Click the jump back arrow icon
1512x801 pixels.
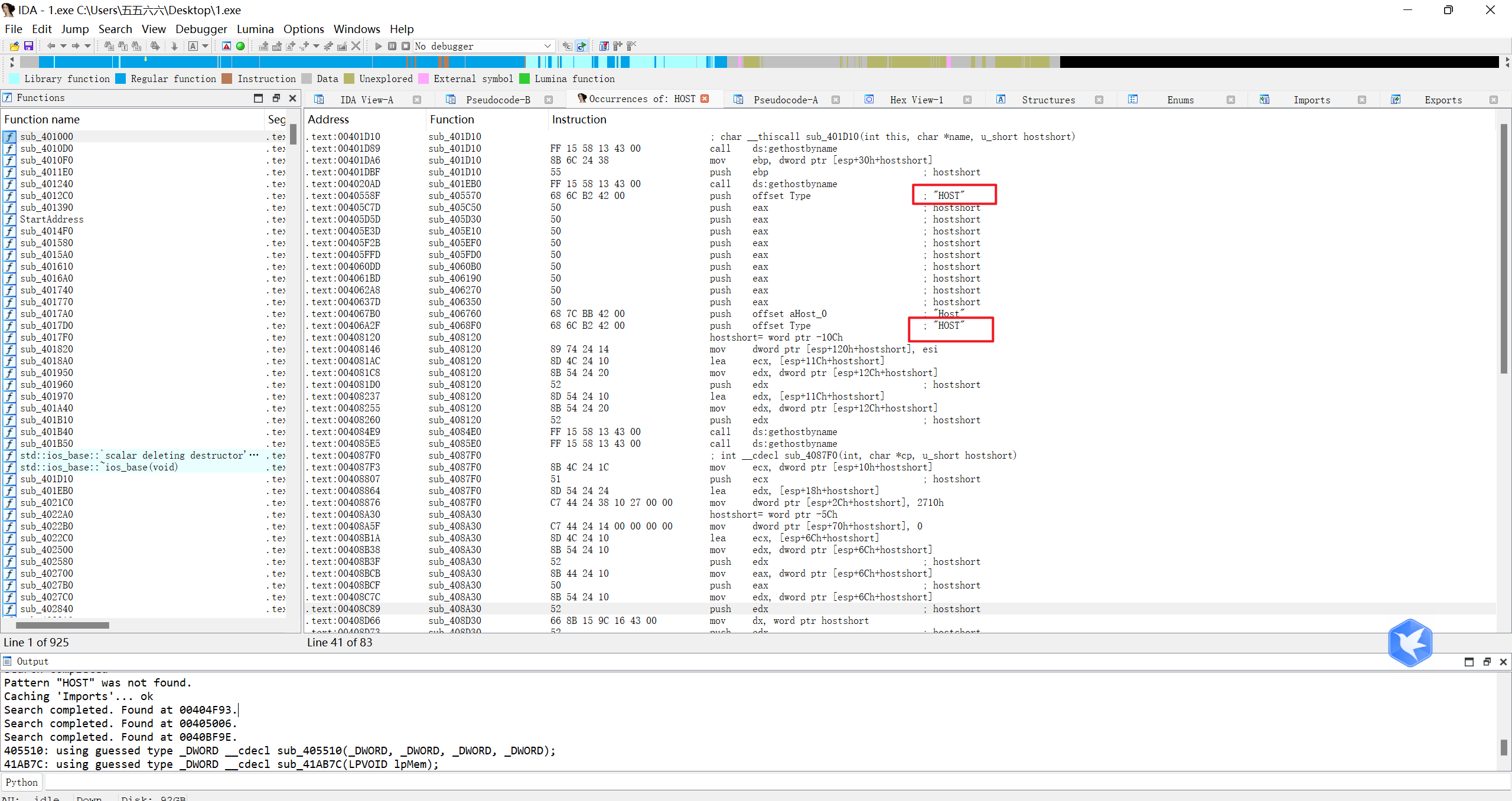click(x=51, y=46)
